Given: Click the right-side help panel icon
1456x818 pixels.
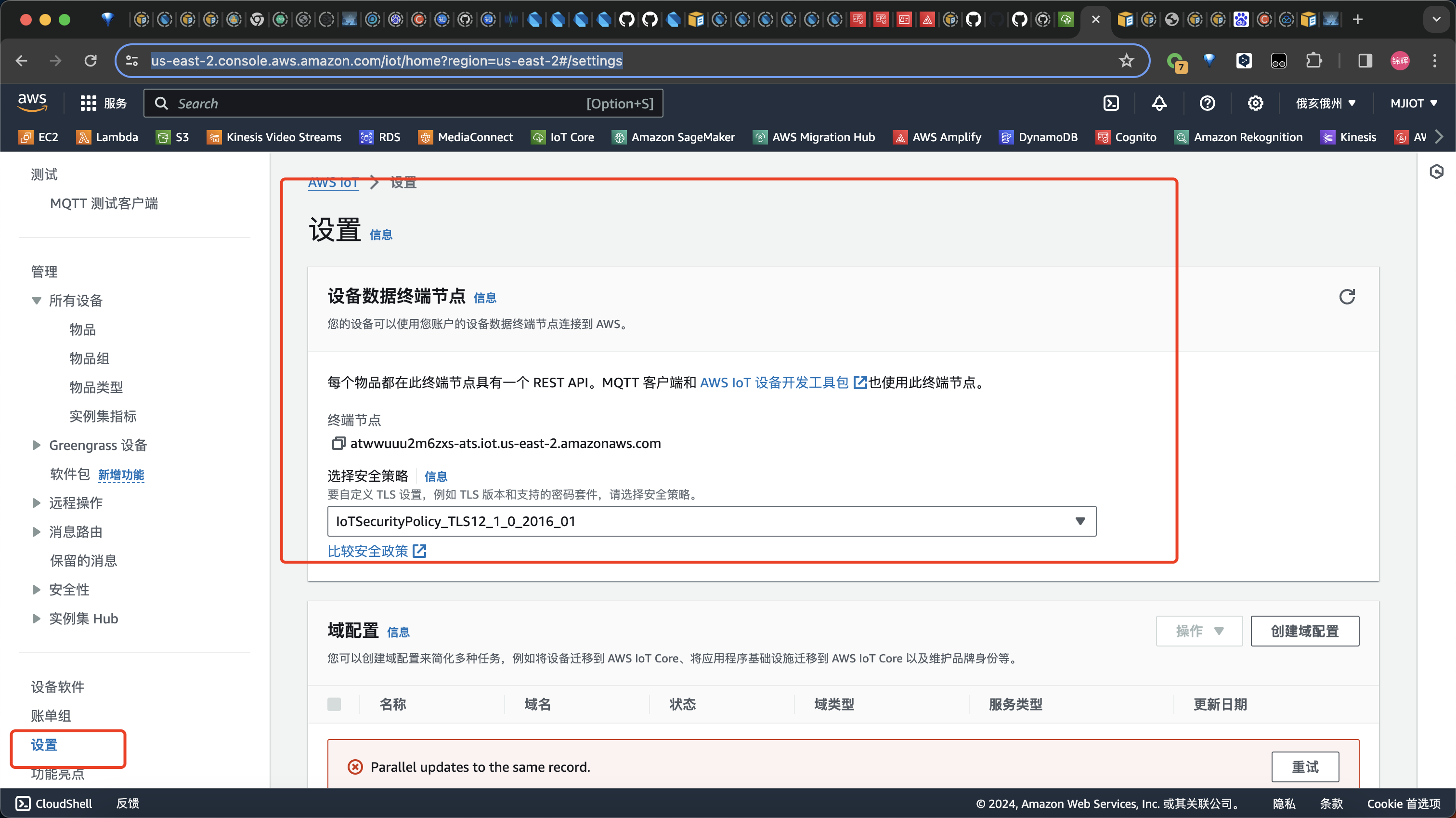Looking at the screenshot, I should (x=1436, y=172).
